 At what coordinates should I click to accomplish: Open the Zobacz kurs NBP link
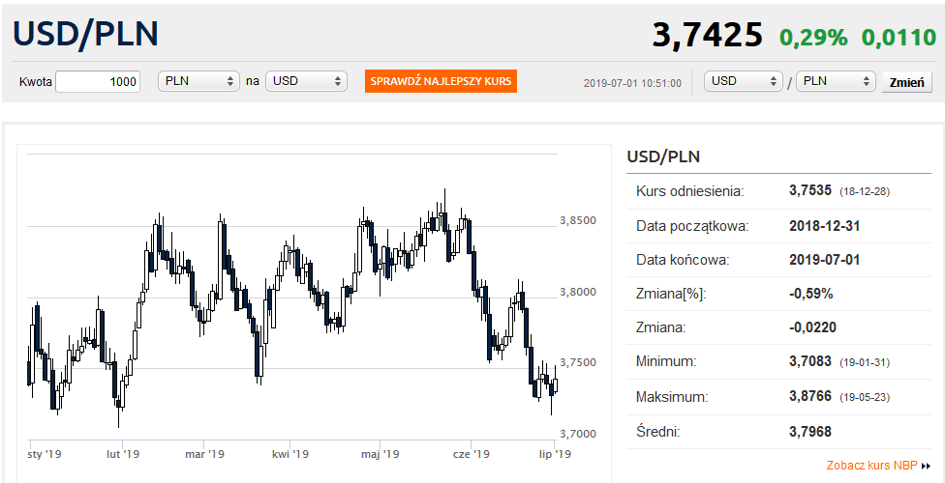(873, 466)
